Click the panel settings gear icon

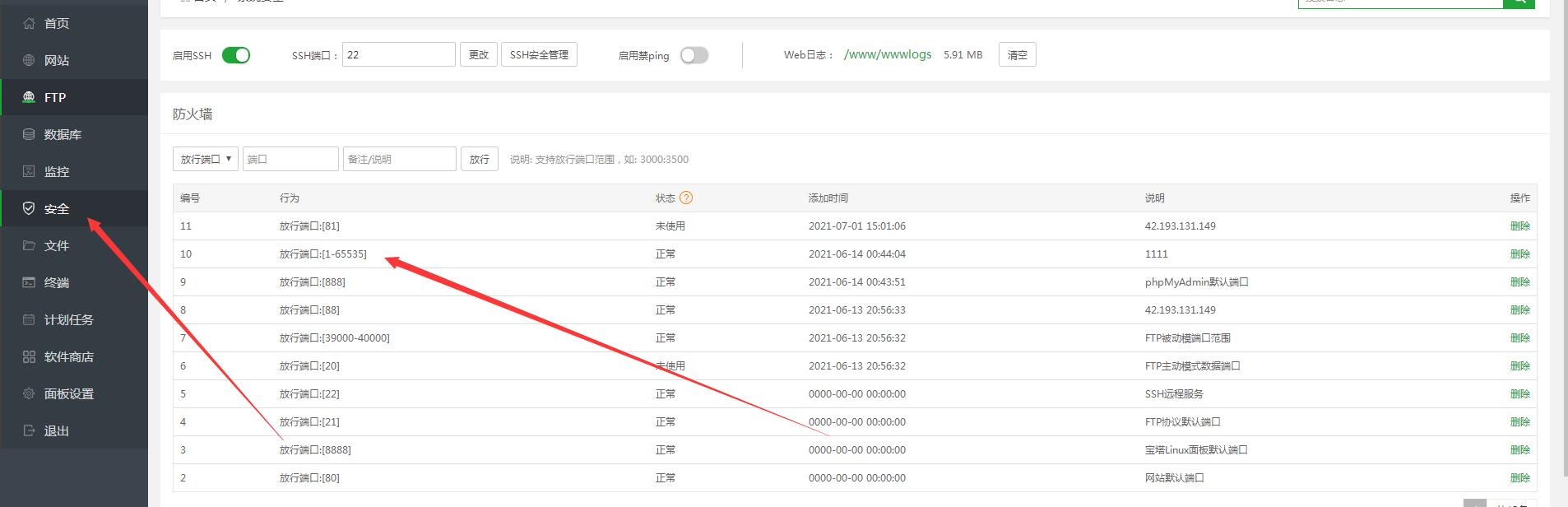point(29,393)
